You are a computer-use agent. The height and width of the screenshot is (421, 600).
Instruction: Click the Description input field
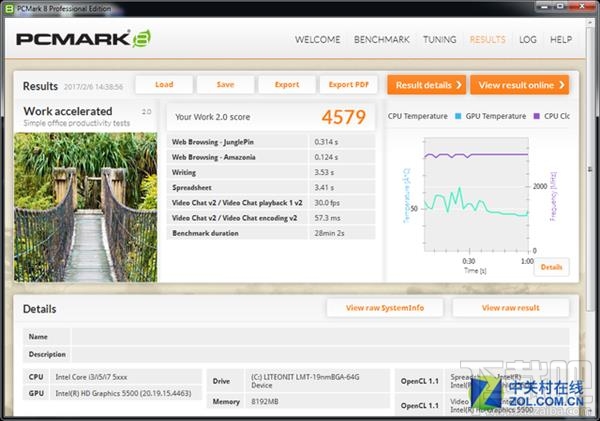pos(320,354)
